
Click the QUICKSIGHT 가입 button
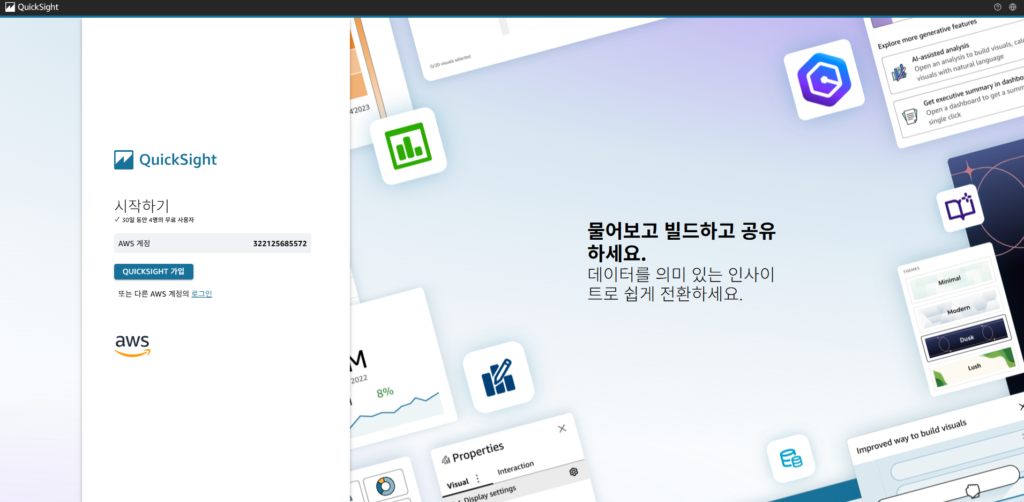[153, 272]
